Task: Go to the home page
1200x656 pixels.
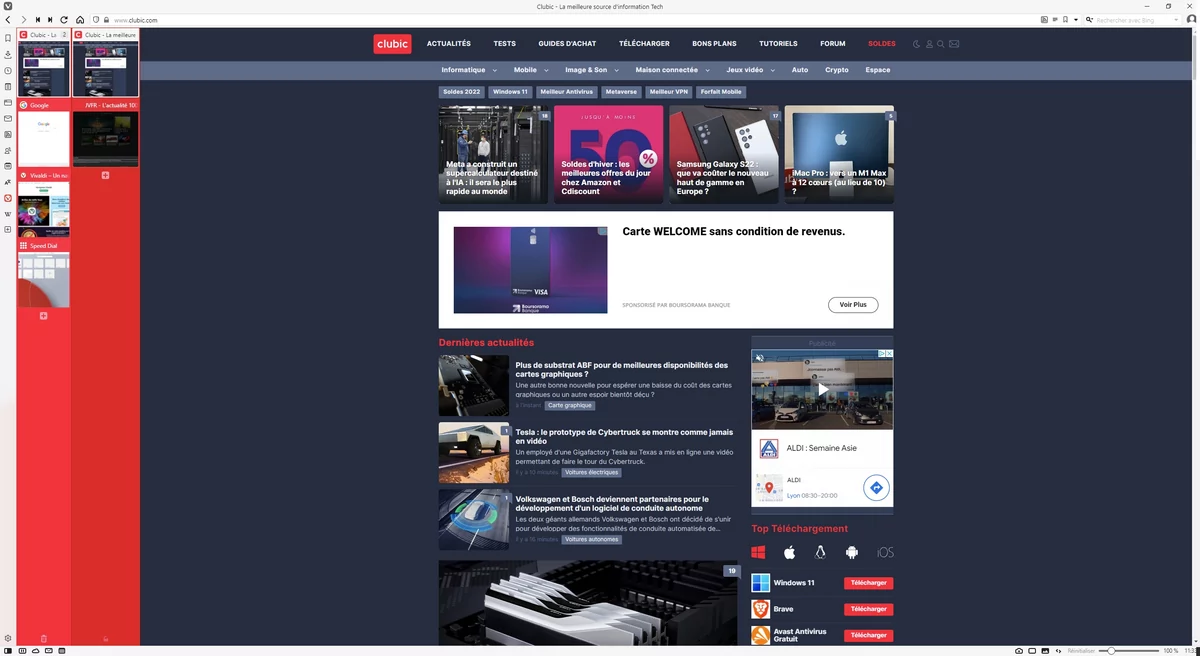Action: point(80,20)
